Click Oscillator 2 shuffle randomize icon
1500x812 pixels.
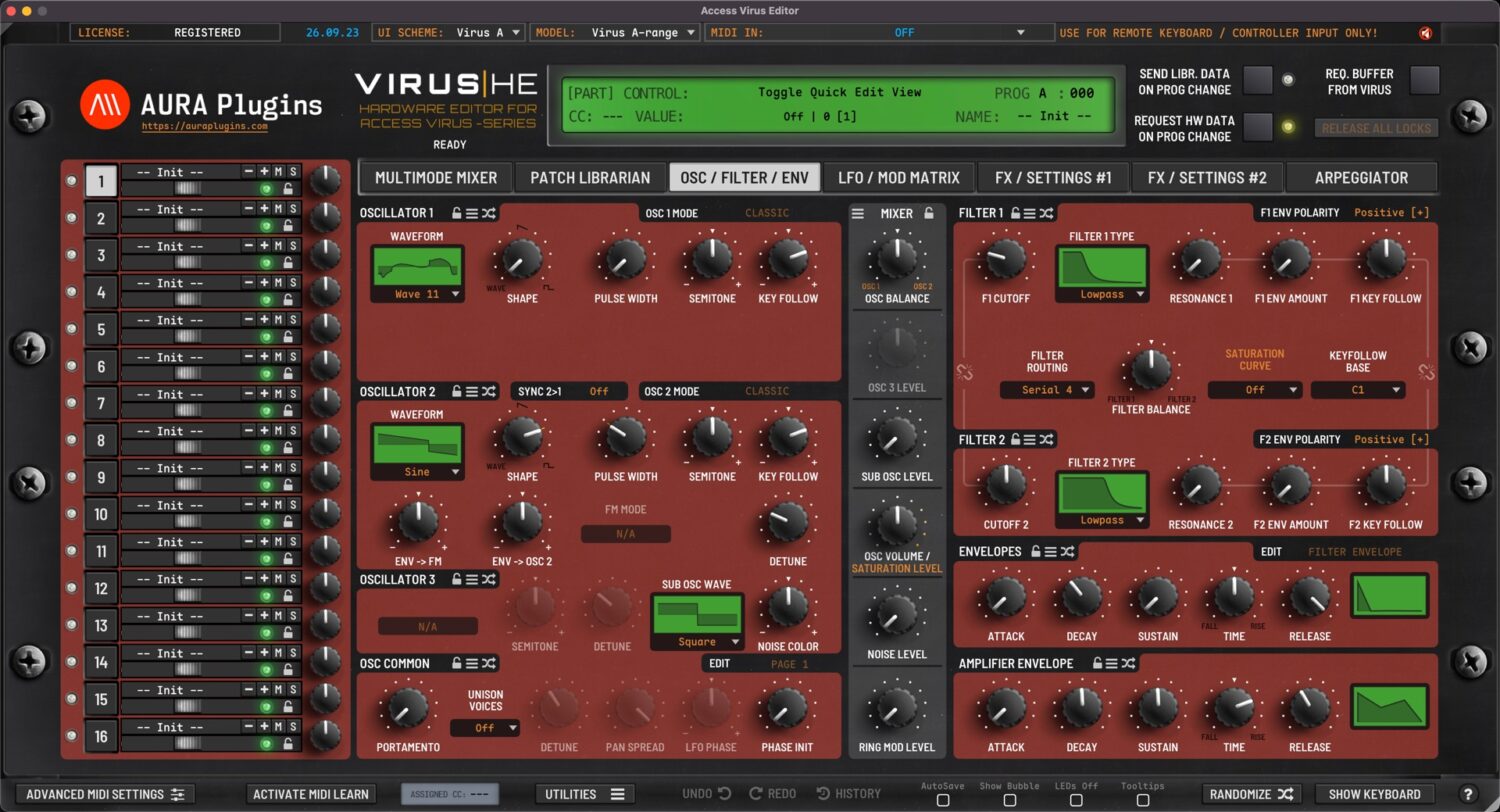coord(488,392)
